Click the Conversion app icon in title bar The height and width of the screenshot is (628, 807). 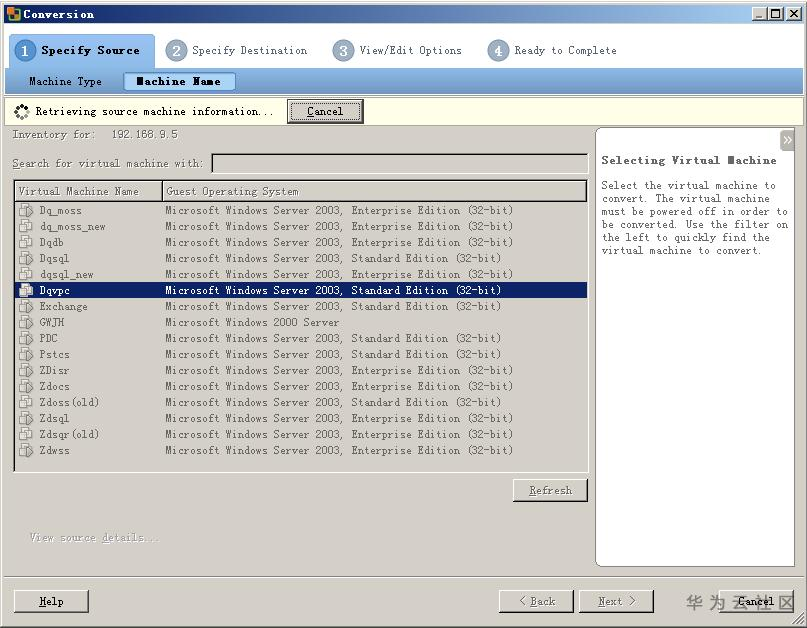(13, 14)
